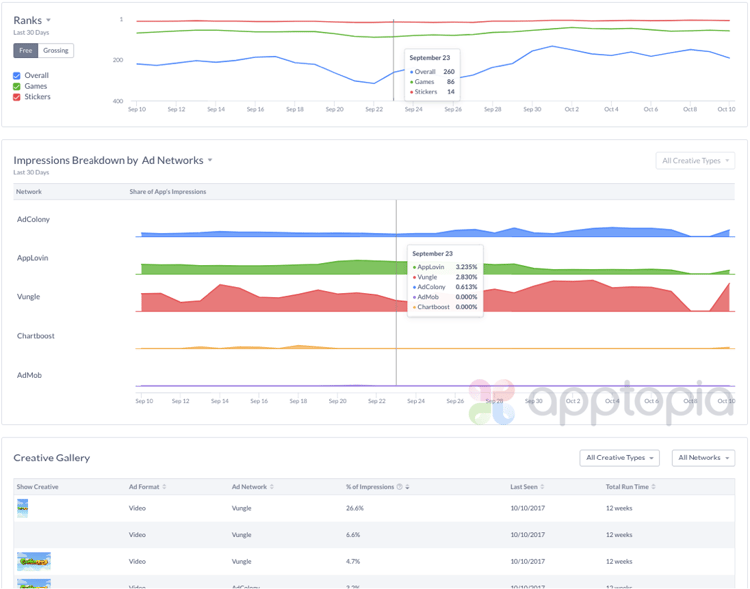Toggle the Games rank checkbox

[17, 86]
